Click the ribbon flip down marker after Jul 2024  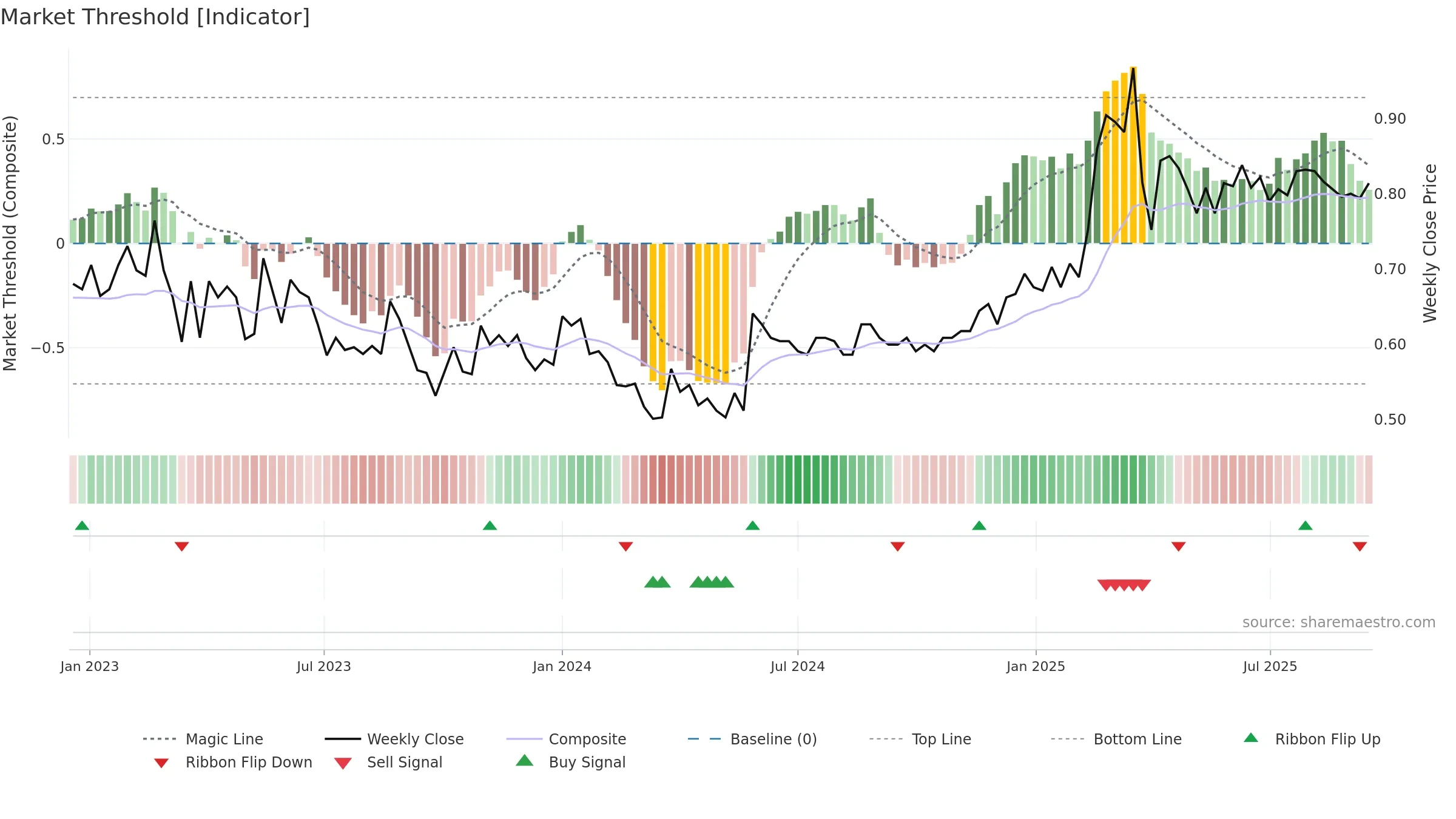click(897, 547)
